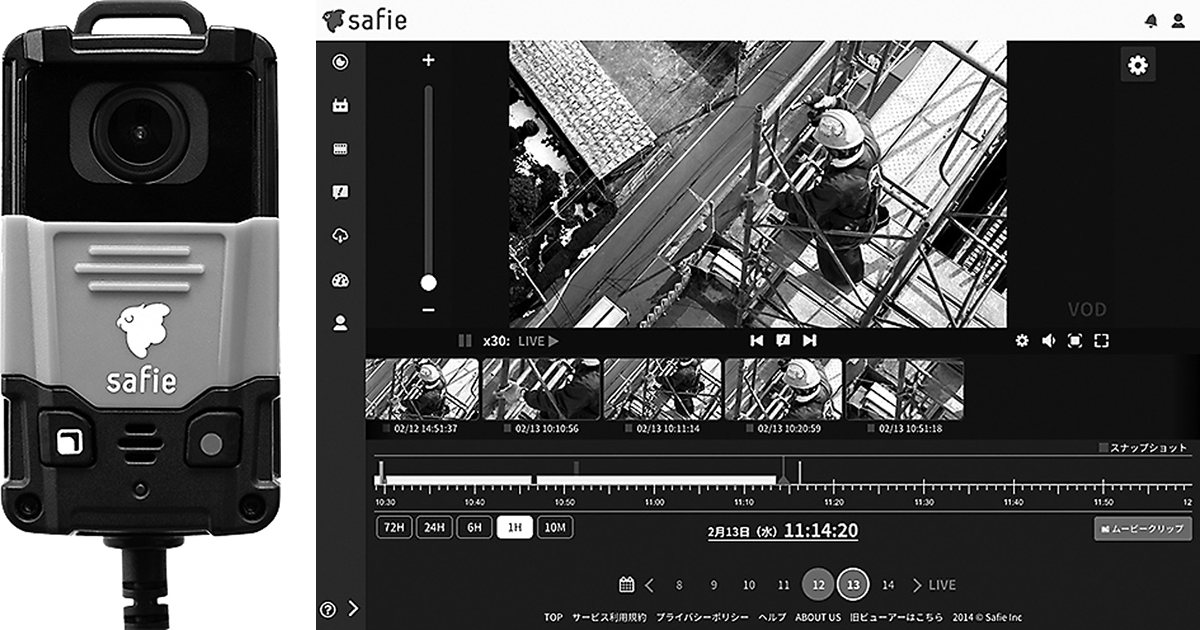Check the box for 02/13 10:51:18 snapshot
The height and width of the screenshot is (630, 1200).
[x=870, y=429]
